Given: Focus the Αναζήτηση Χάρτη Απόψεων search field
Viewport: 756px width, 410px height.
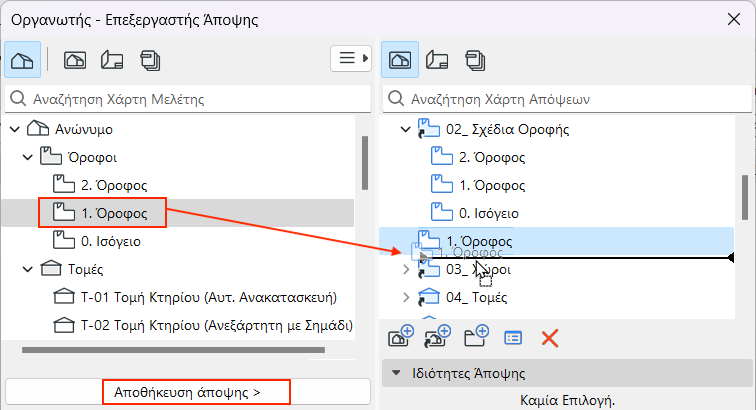Looking at the screenshot, I should (x=567, y=99).
